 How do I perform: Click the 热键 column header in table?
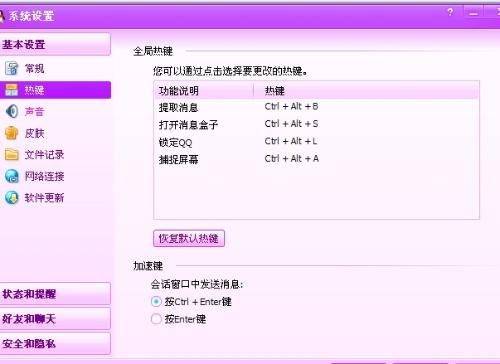click(x=366, y=90)
